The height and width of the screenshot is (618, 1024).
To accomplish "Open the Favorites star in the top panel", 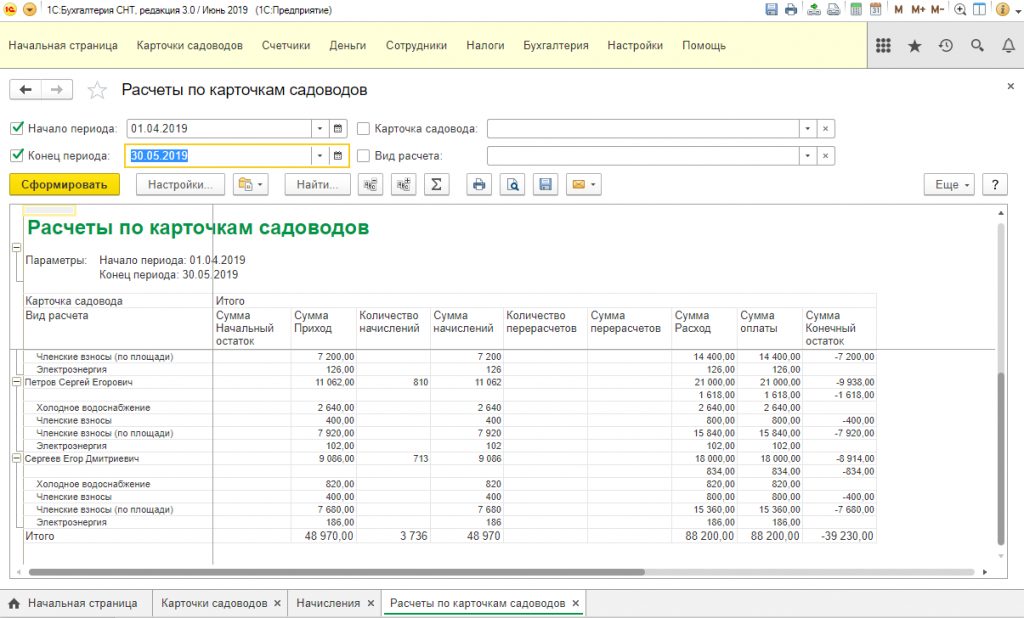I will pyautogui.click(x=914, y=46).
